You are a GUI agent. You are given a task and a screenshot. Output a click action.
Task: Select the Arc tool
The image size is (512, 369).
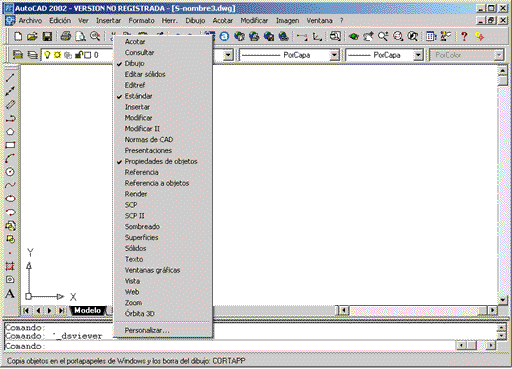click(x=10, y=158)
